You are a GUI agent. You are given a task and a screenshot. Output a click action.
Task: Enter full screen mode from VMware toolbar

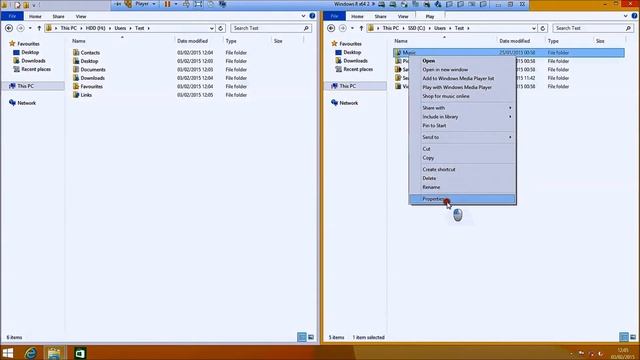[x=198, y=4]
